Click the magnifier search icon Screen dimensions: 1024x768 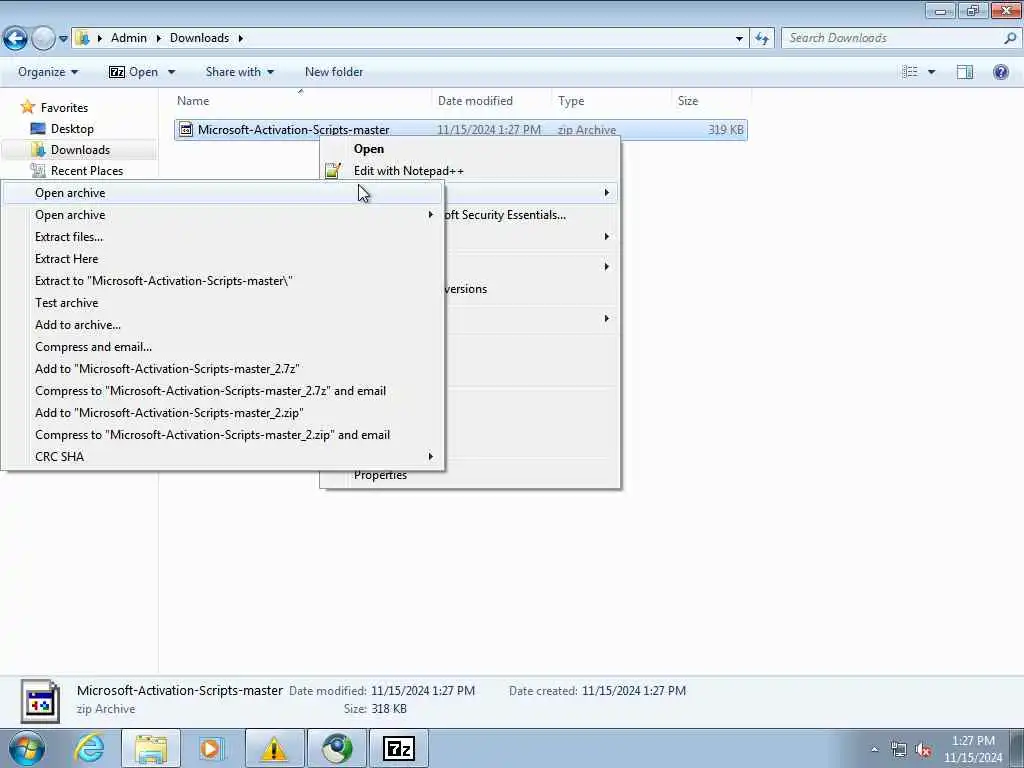coord(1010,38)
